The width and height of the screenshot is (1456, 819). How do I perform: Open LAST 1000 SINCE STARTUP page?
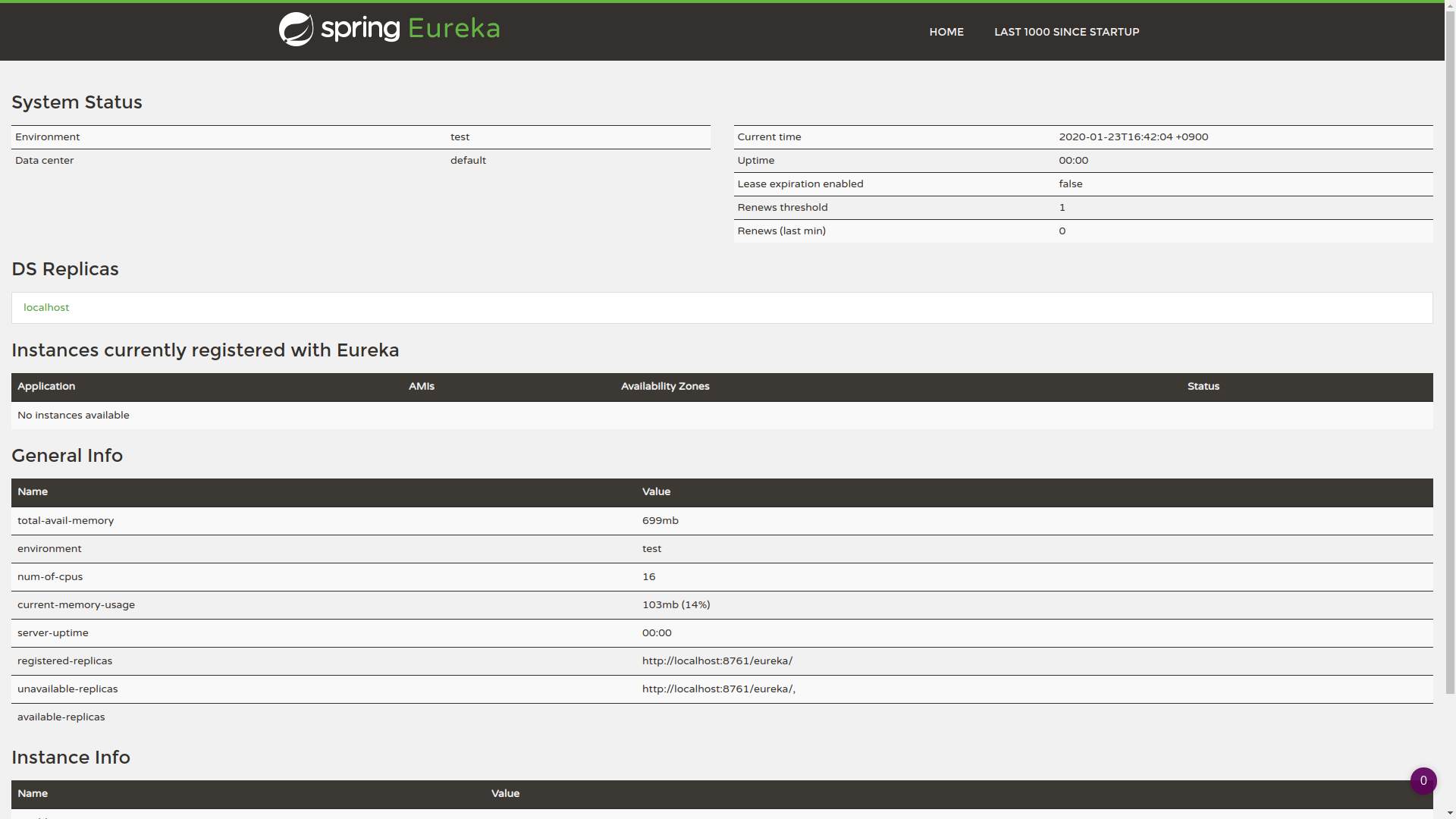[x=1066, y=32]
